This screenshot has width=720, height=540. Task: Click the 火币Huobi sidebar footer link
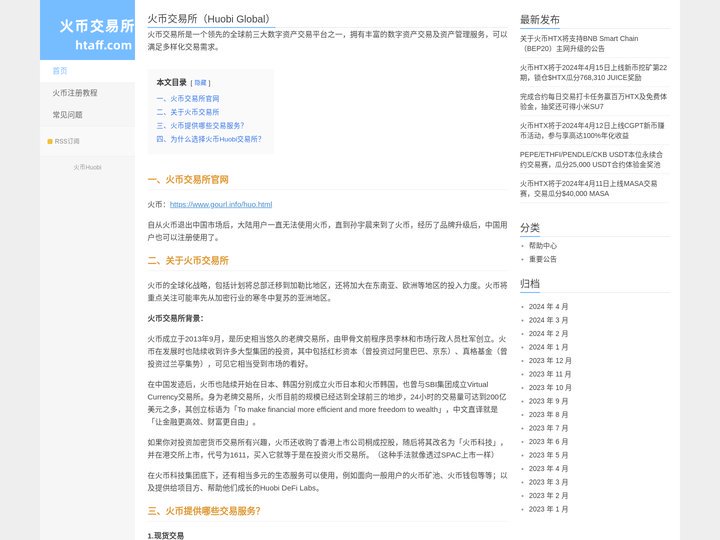click(87, 167)
